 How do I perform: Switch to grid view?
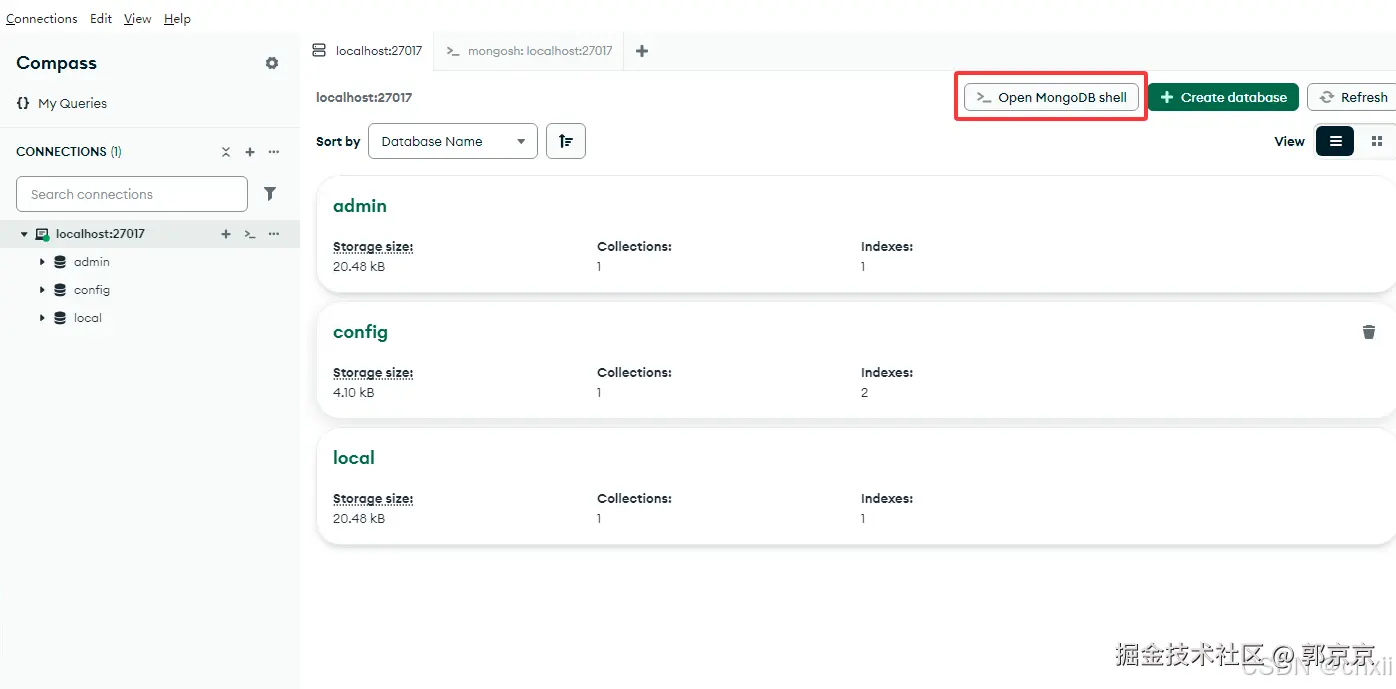pos(1377,141)
